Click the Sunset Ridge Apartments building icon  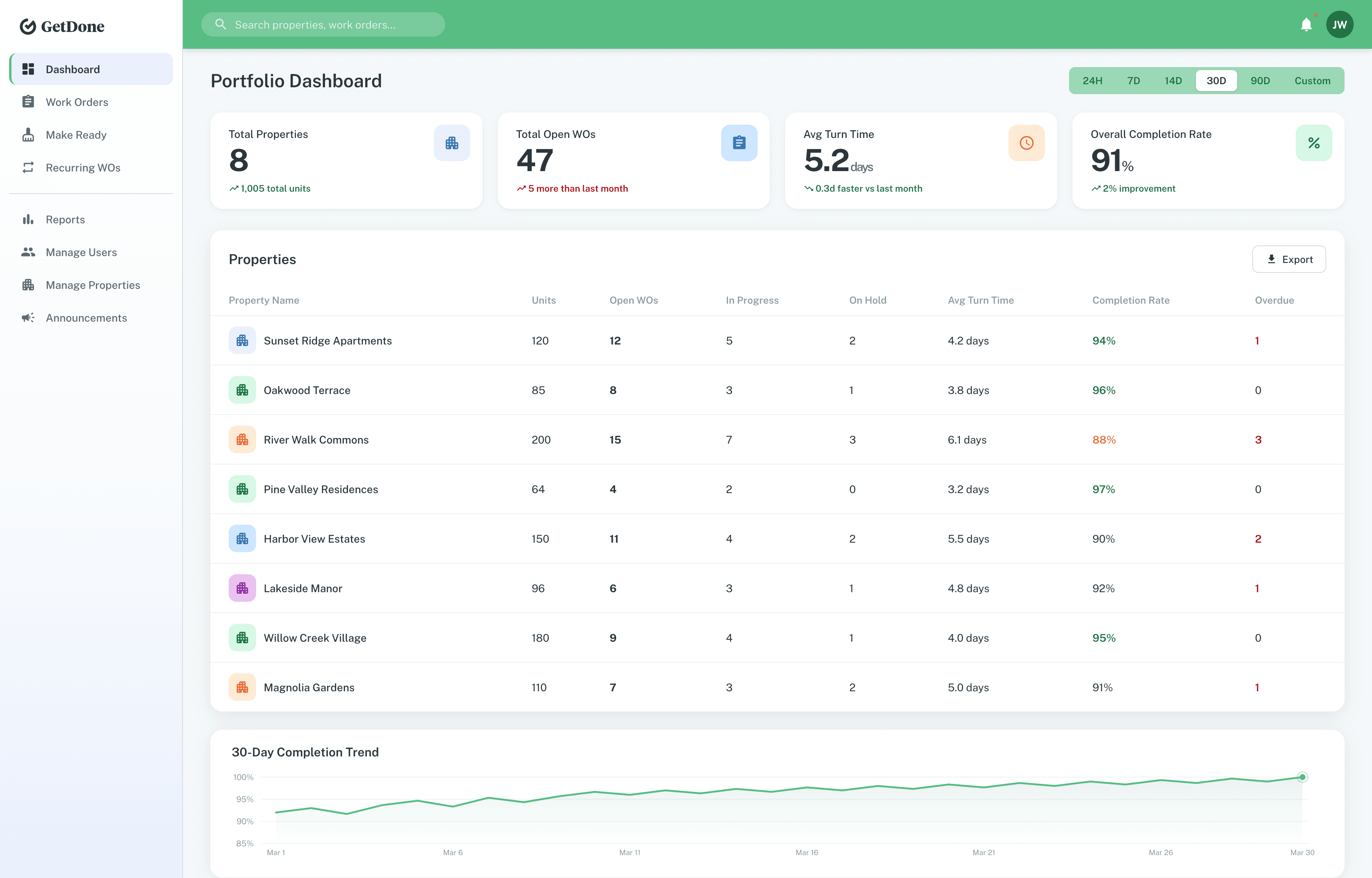point(242,340)
